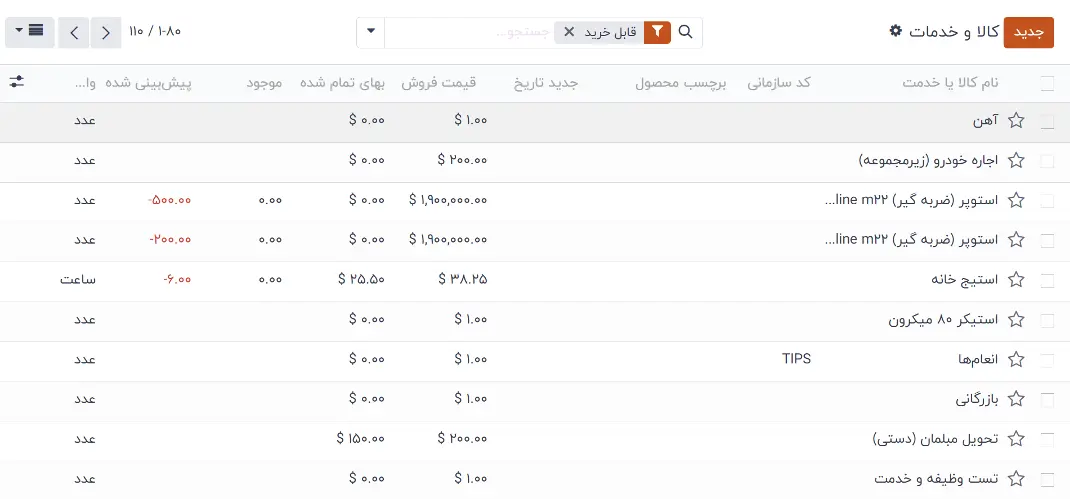Image resolution: width=1070 pixels, height=499 pixels.
Task: Open the تحویل مبلمان (دستی) product
Action: tap(936, 439)
